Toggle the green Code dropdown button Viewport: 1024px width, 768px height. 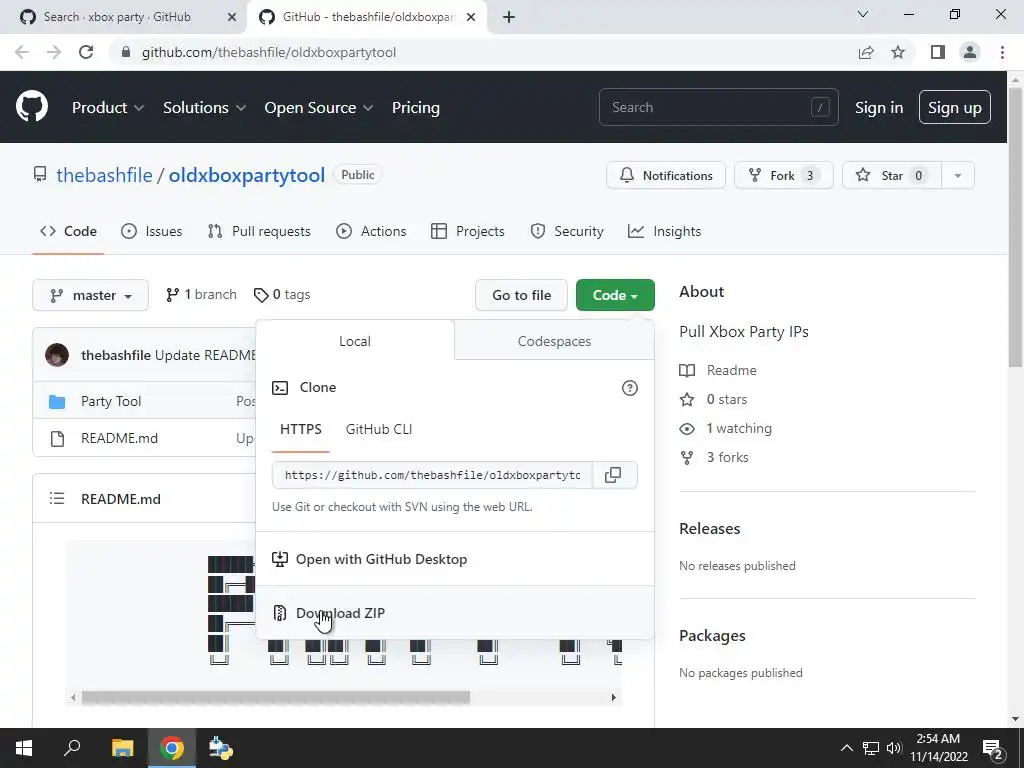[615, 295]
